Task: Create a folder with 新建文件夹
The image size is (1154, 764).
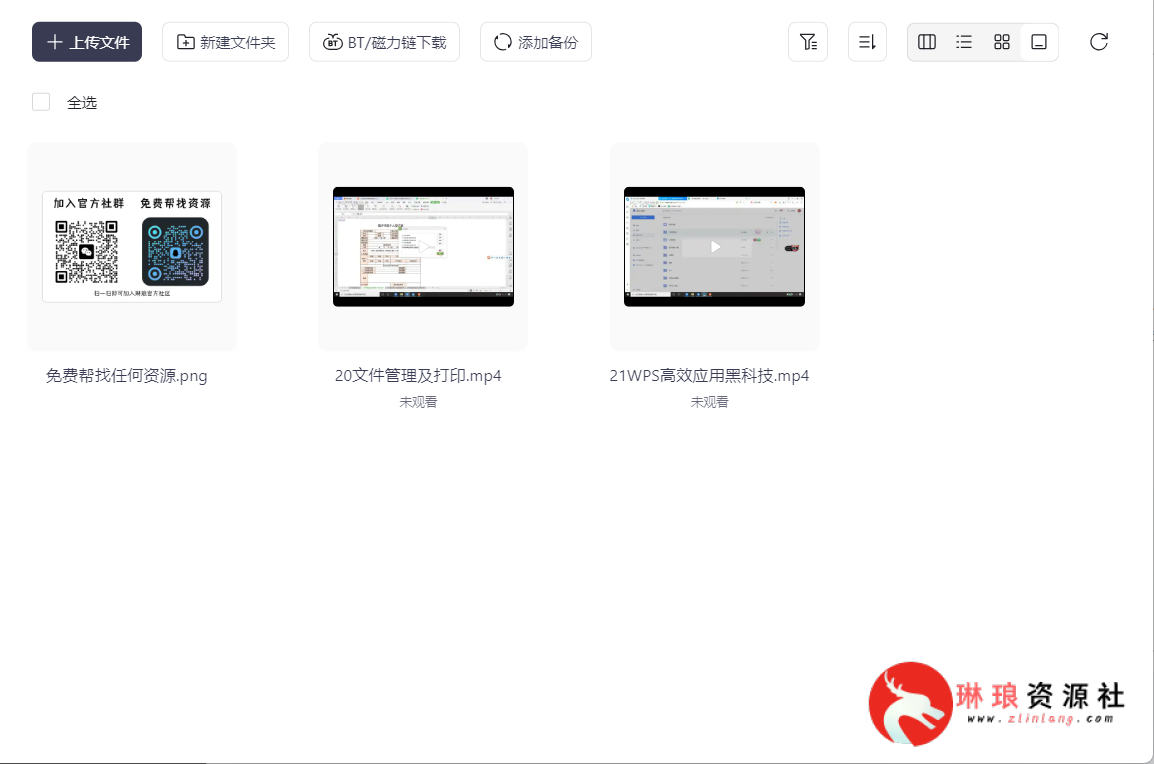Action: 225,42
